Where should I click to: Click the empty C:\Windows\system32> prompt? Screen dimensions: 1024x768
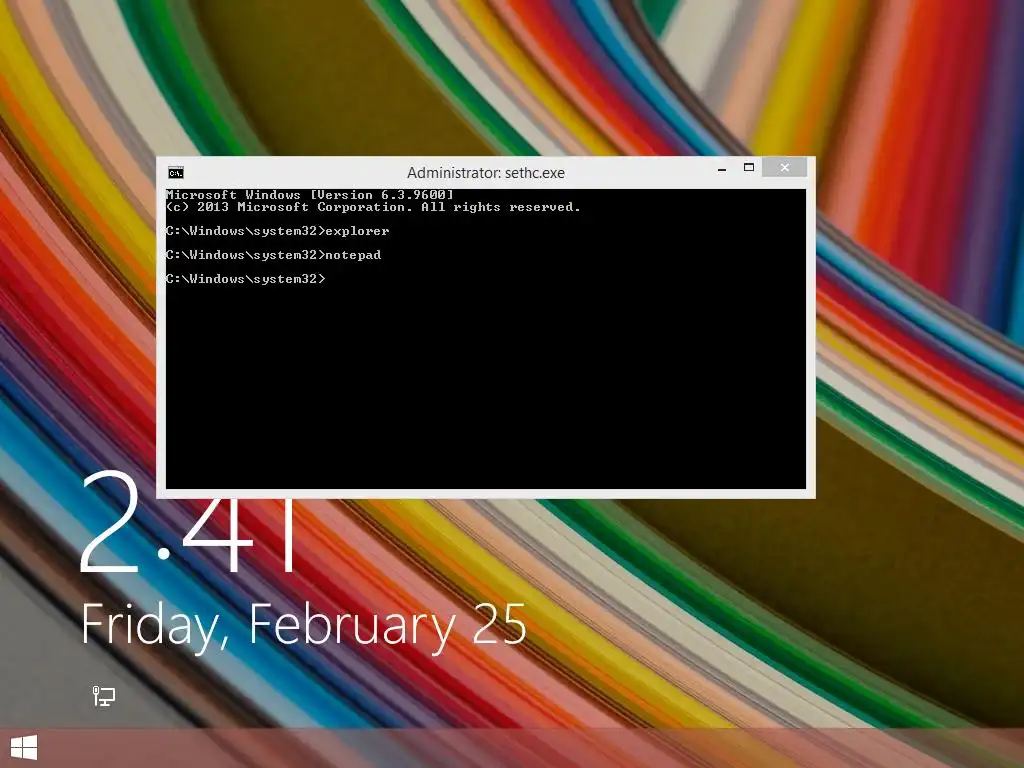point(246,279)
